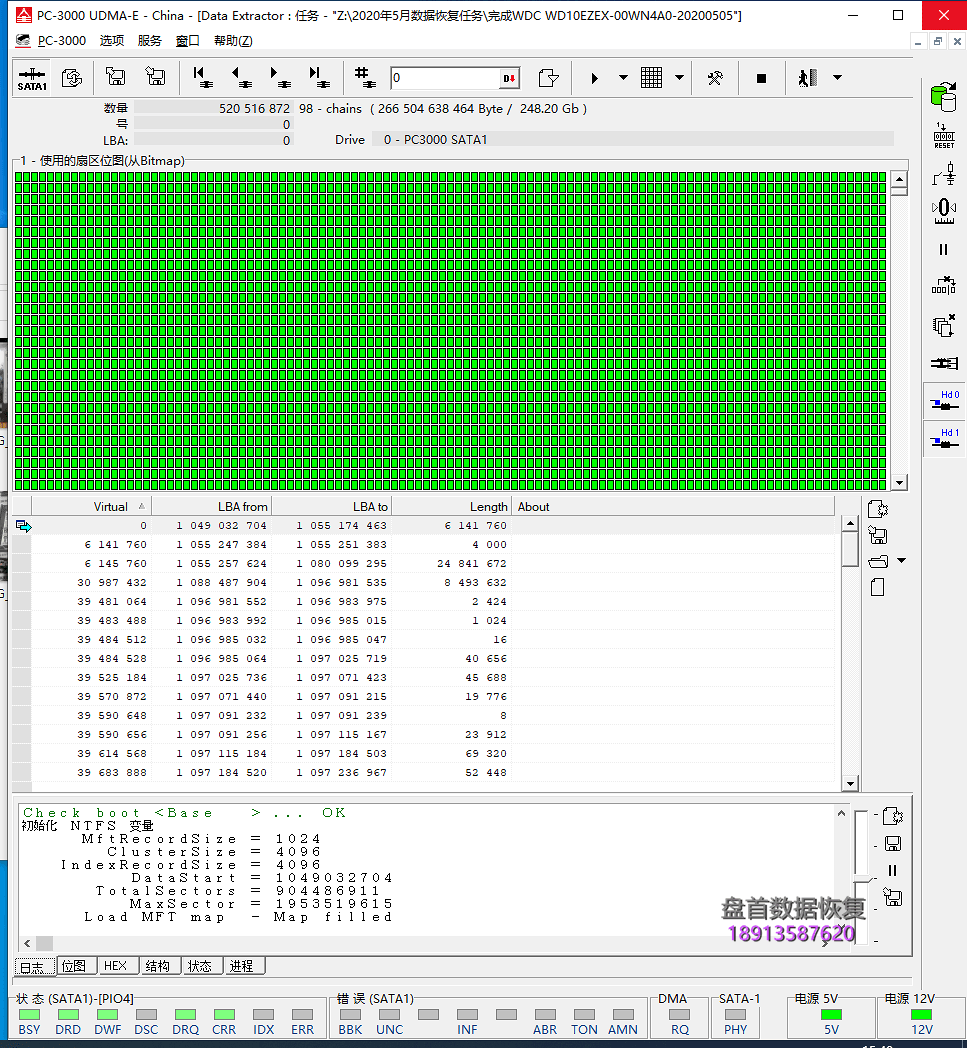967x1048 pixels.
Task: Toggle the Hd 1 head button
Action: pyautogui.click(x=944, y=439)
